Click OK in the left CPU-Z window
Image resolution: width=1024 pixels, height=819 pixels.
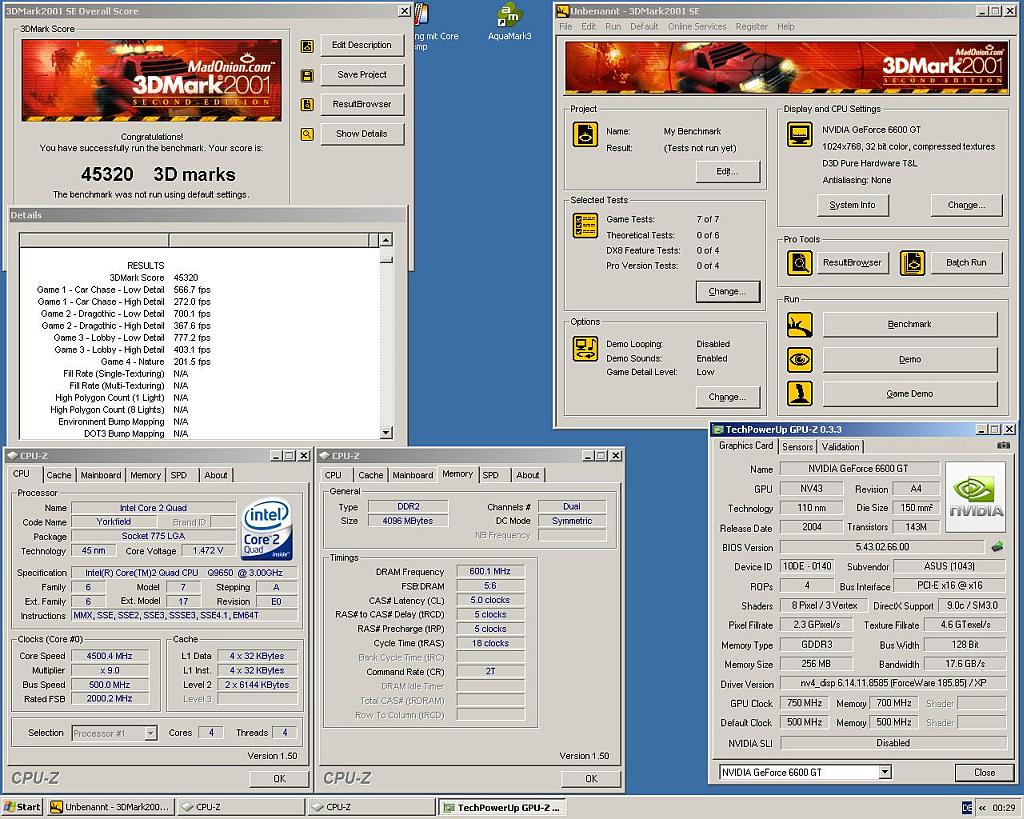[x=279, y=779]
